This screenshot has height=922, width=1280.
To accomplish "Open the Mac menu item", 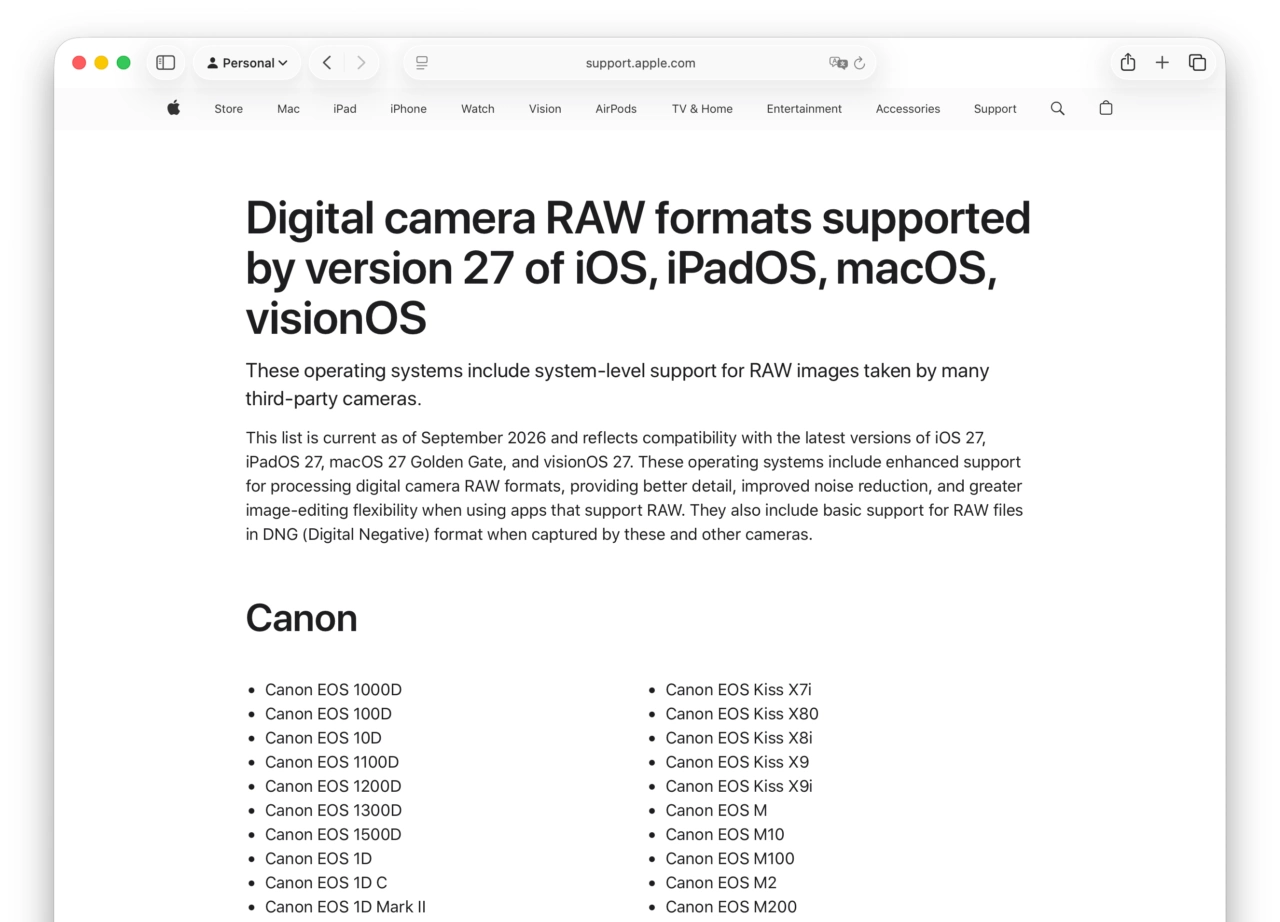I will coord(288,109).
